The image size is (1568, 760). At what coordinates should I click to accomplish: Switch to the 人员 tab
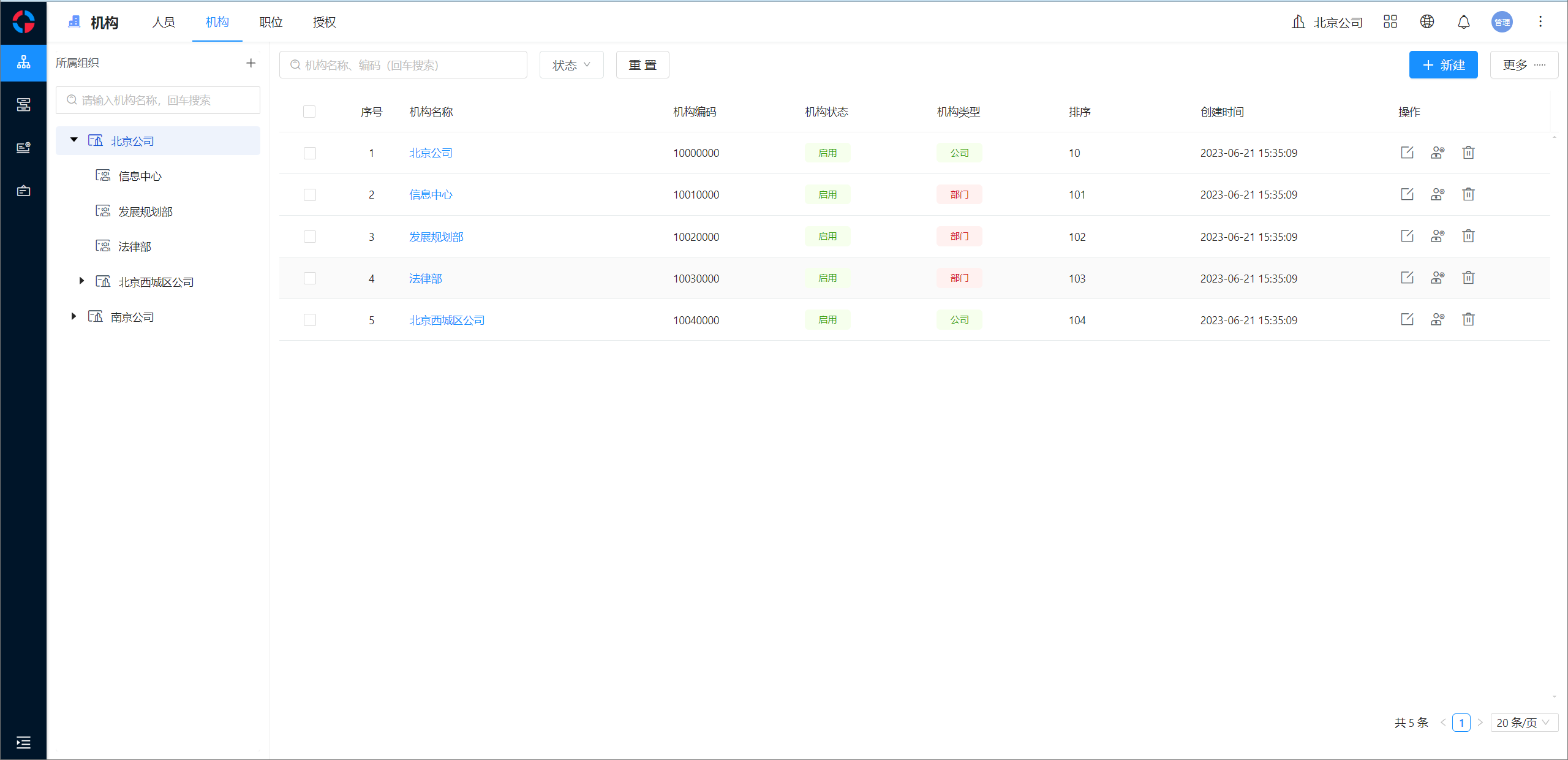tap(164, 22)
